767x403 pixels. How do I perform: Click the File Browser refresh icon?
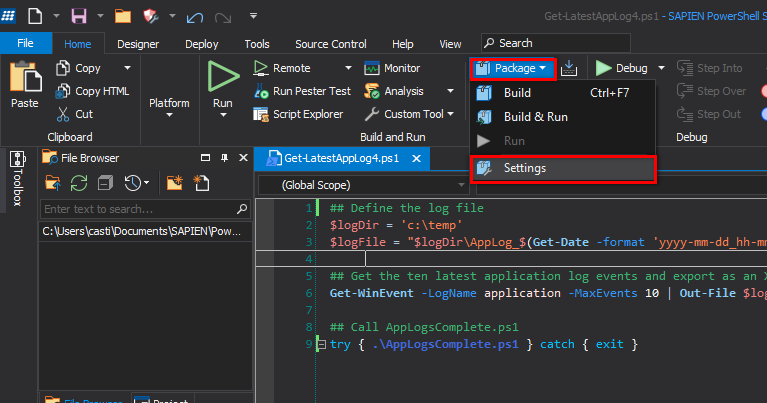[79, 183]
